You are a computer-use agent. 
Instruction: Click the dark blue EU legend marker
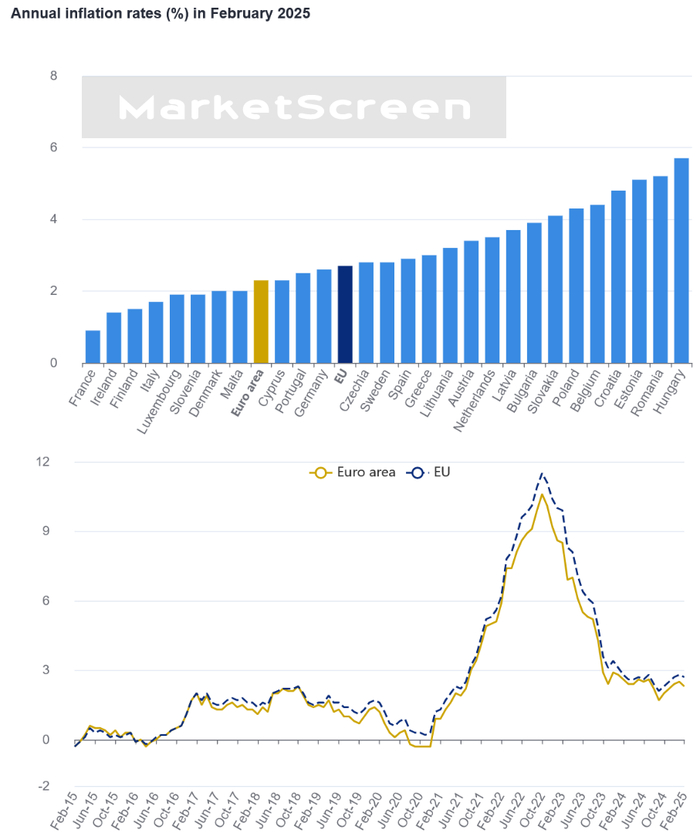418,472
